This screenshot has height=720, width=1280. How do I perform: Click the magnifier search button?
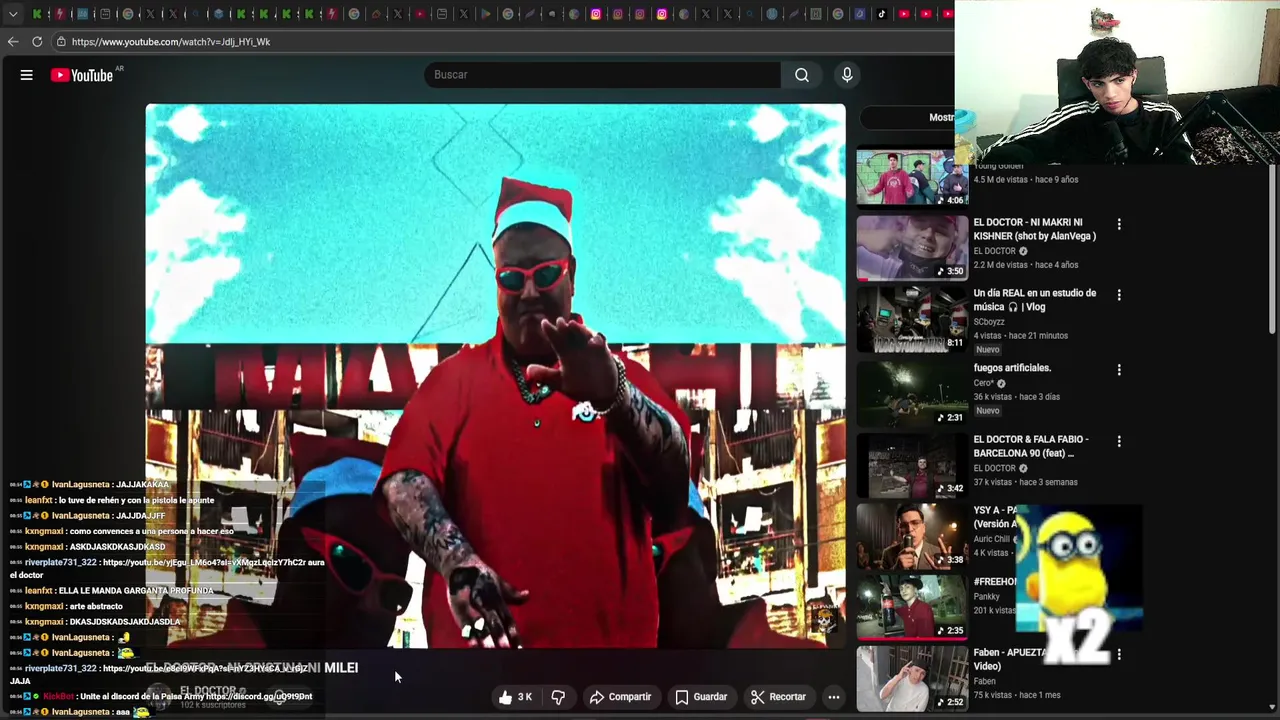tap(802, 75)
